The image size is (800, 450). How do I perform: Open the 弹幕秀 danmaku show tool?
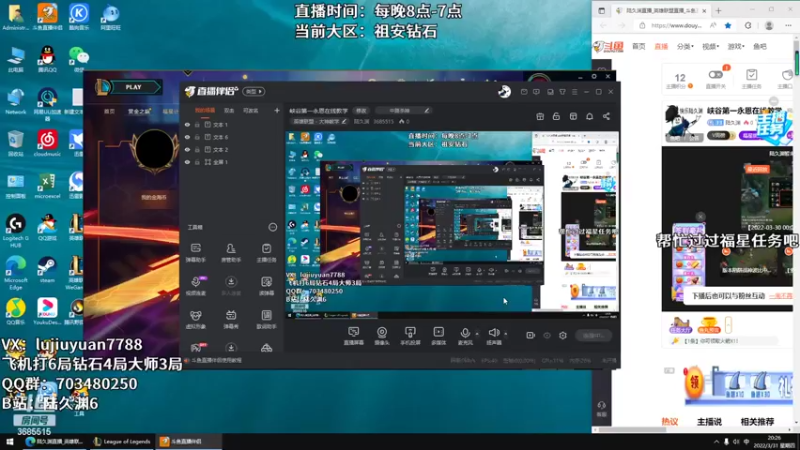tap(231, 320)
